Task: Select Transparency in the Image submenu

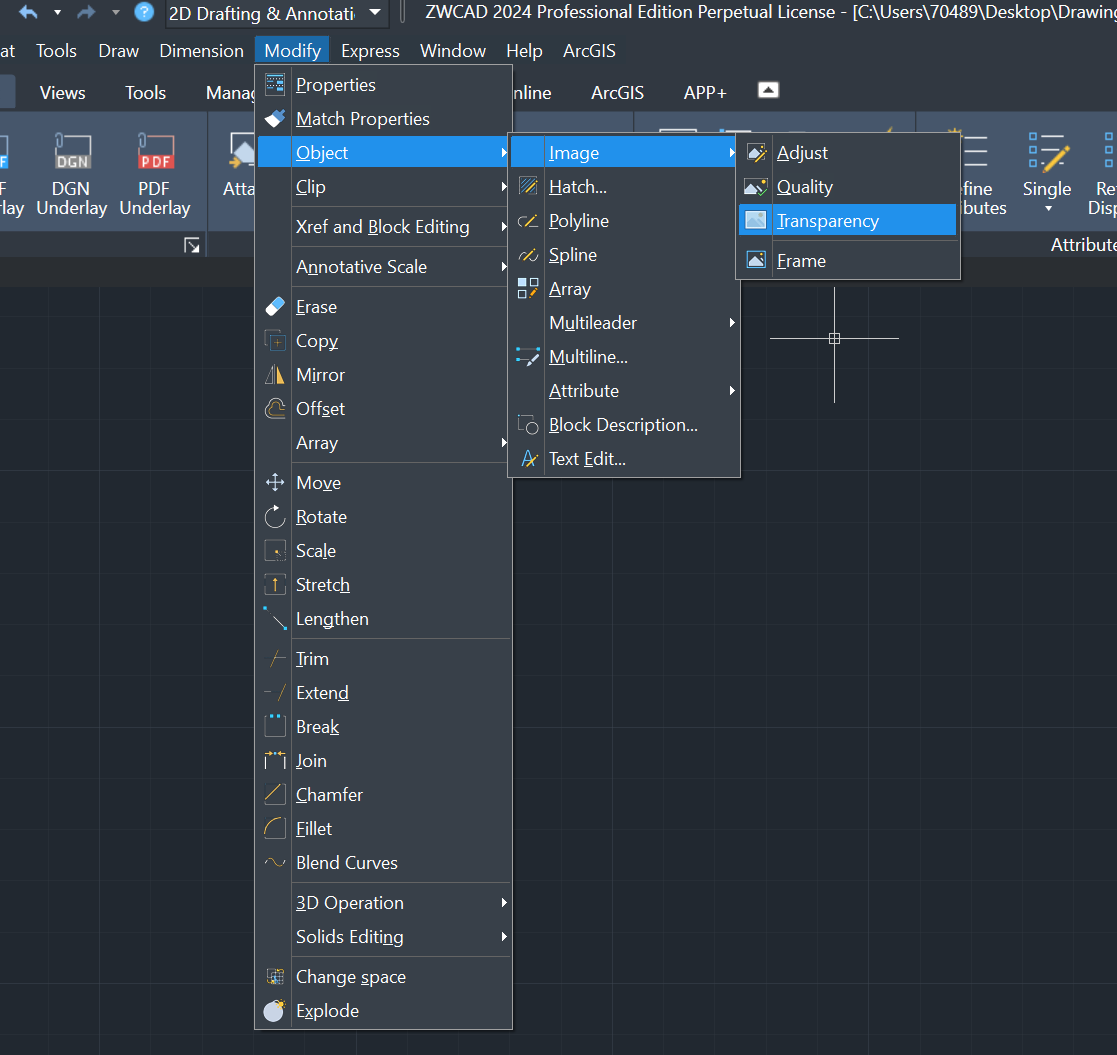Action: 848,221
